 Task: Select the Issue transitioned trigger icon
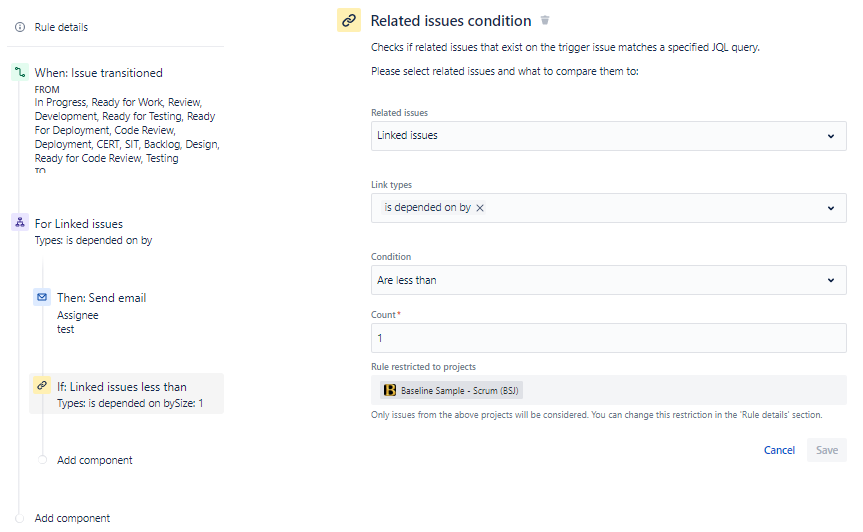20,72
